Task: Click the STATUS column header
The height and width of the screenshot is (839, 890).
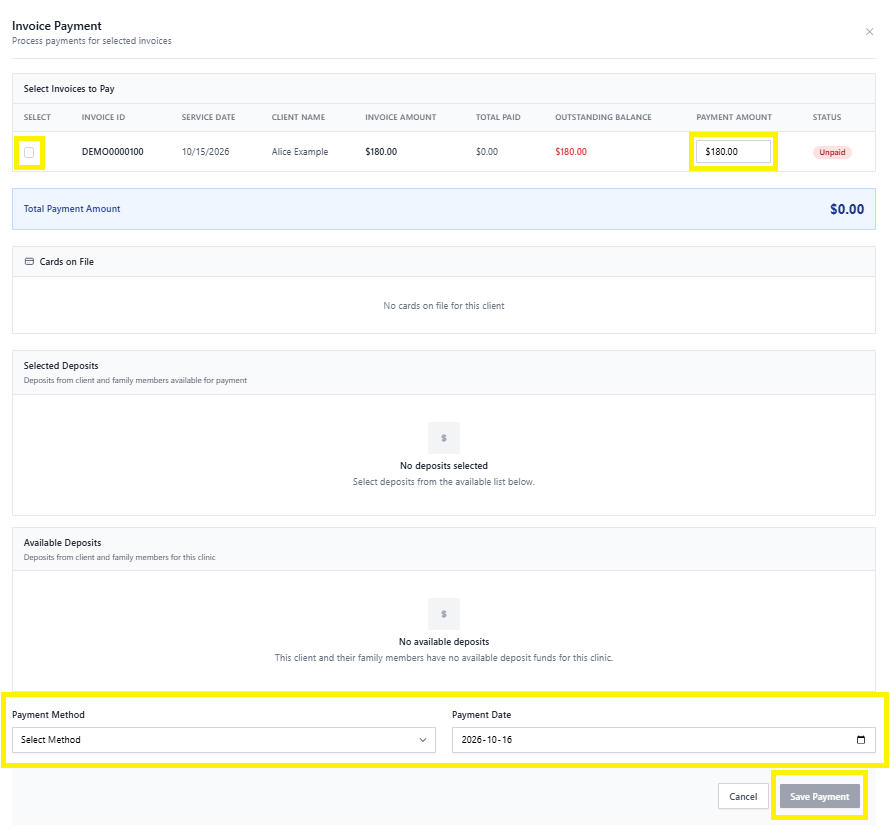Action: click(x=826, y=117)
